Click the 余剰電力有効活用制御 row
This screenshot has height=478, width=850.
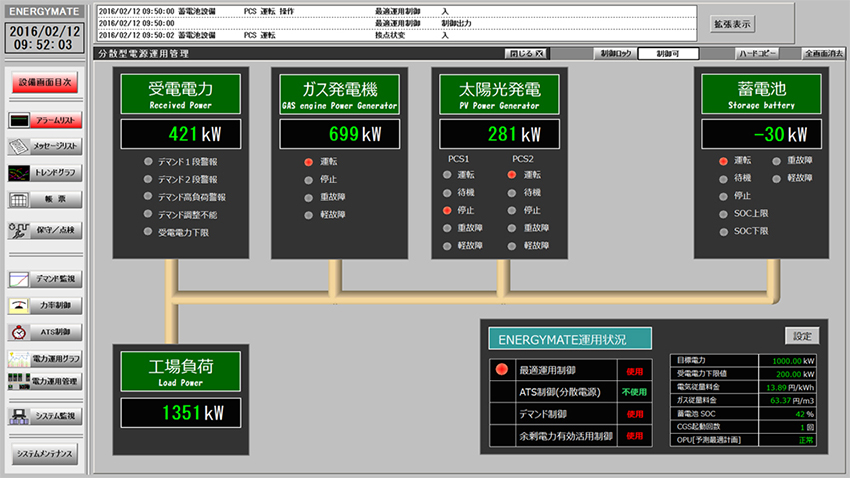click(x=570, y=436)
